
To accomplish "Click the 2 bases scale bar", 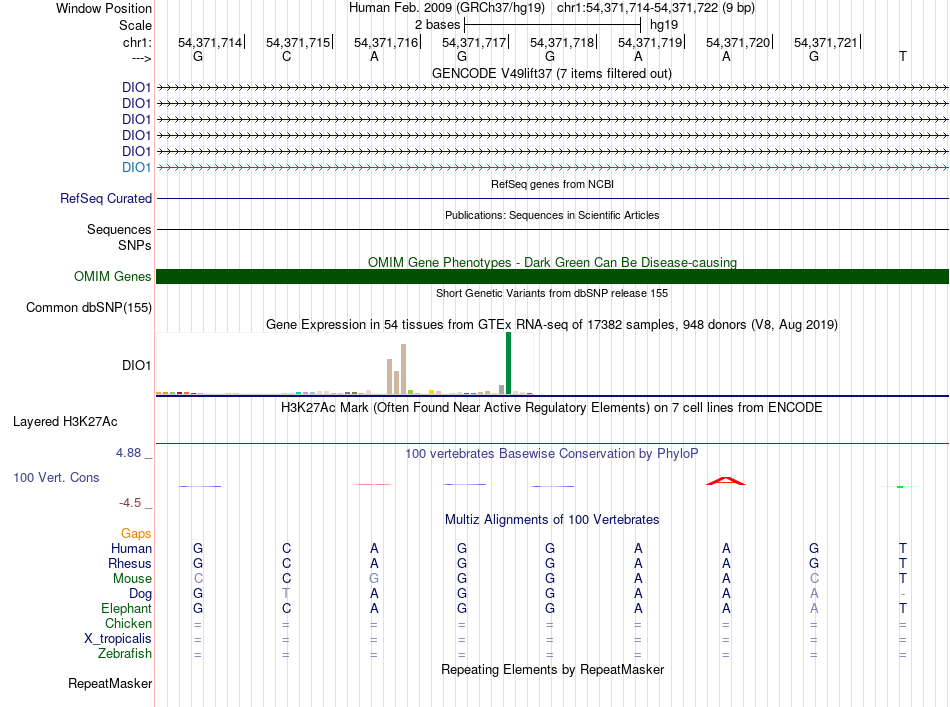I will click(x=552, y=23).
